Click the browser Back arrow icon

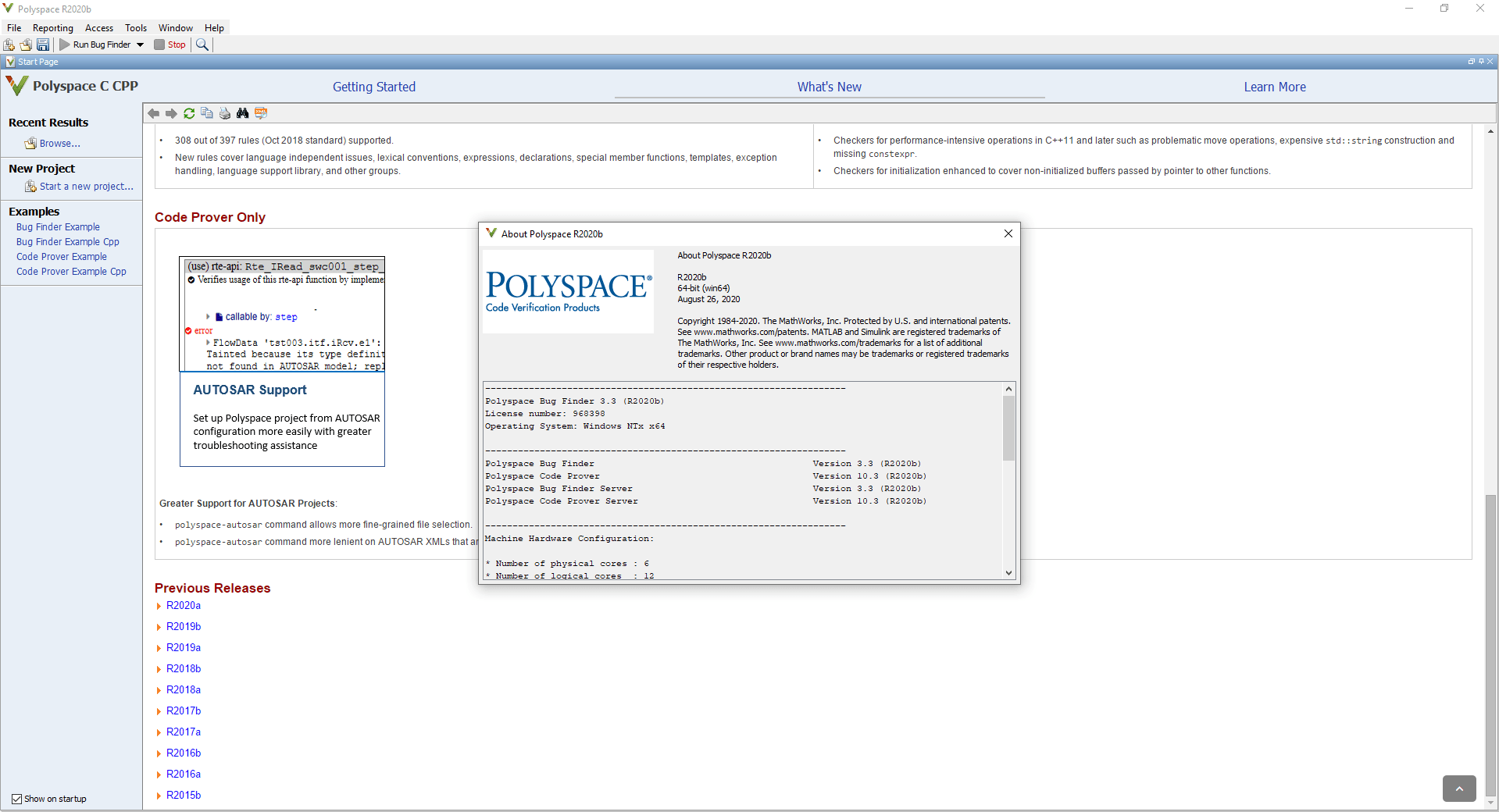154,113
